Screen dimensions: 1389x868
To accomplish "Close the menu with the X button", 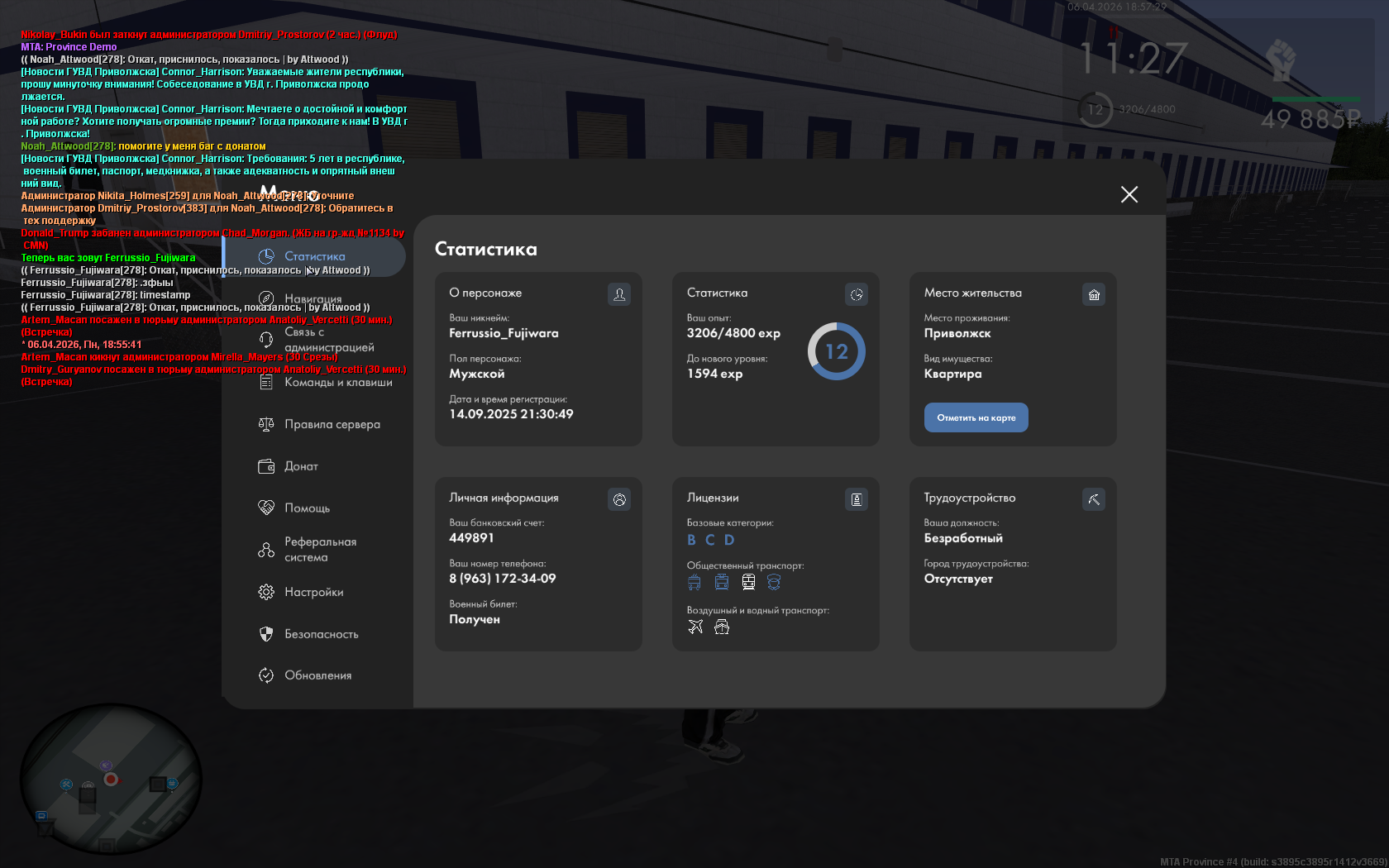I will coord(1129,194).
